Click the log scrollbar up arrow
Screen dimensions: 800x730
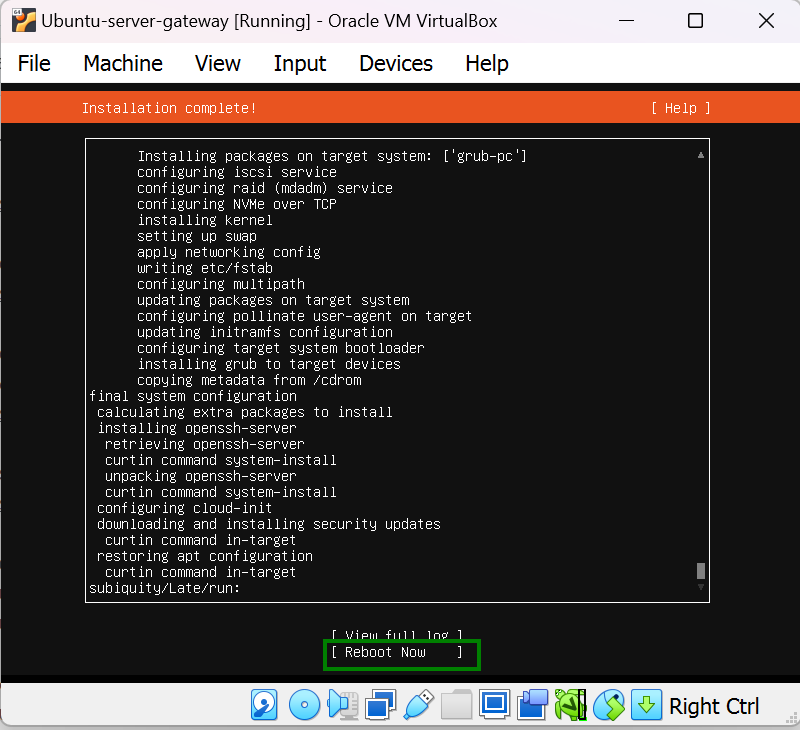coord(701,155)
